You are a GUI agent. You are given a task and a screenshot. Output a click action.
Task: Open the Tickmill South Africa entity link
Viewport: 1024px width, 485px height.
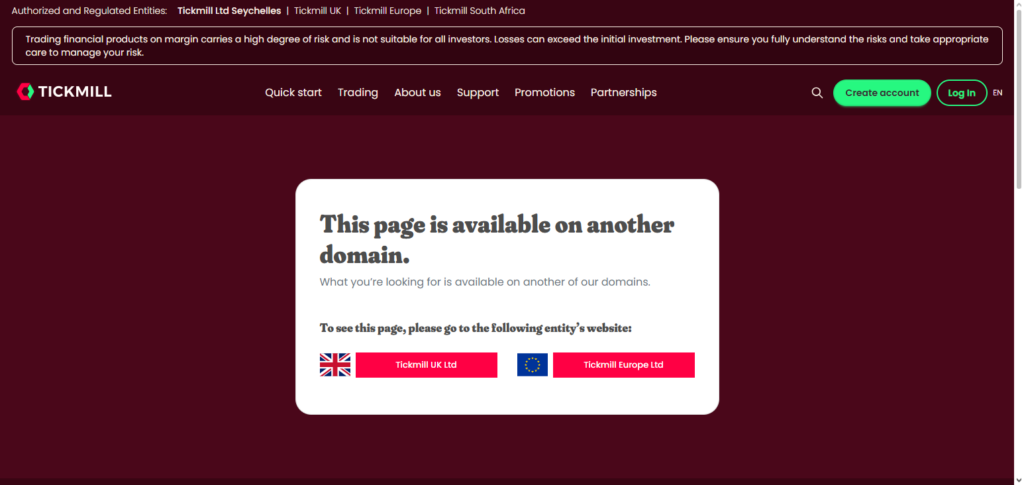[479, 11]
